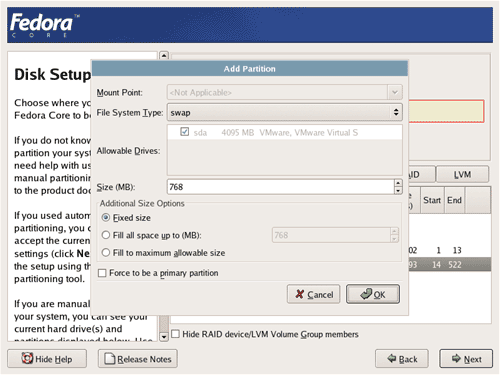Click the Disk Setup heading
Screen dimensions: 500x375
coord(52,74)
